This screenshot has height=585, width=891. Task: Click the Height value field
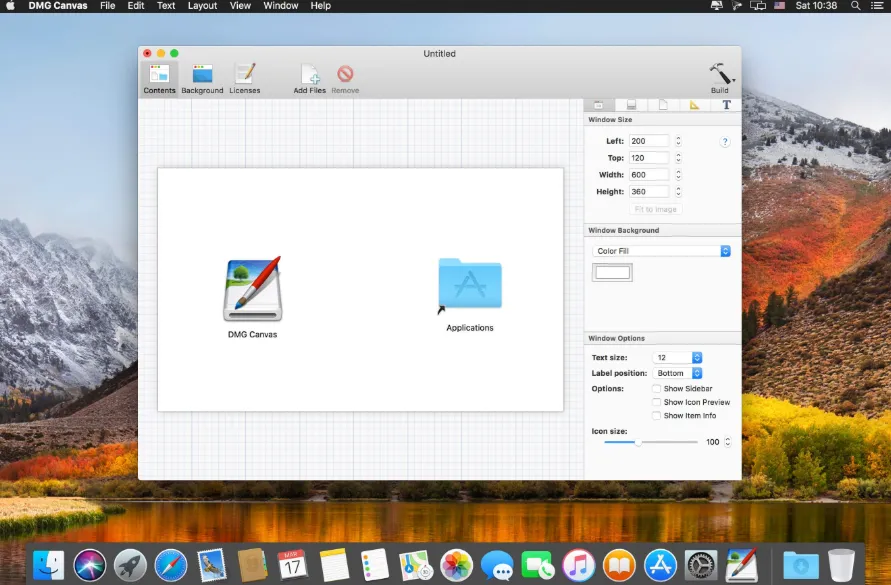tap(649, 192)
